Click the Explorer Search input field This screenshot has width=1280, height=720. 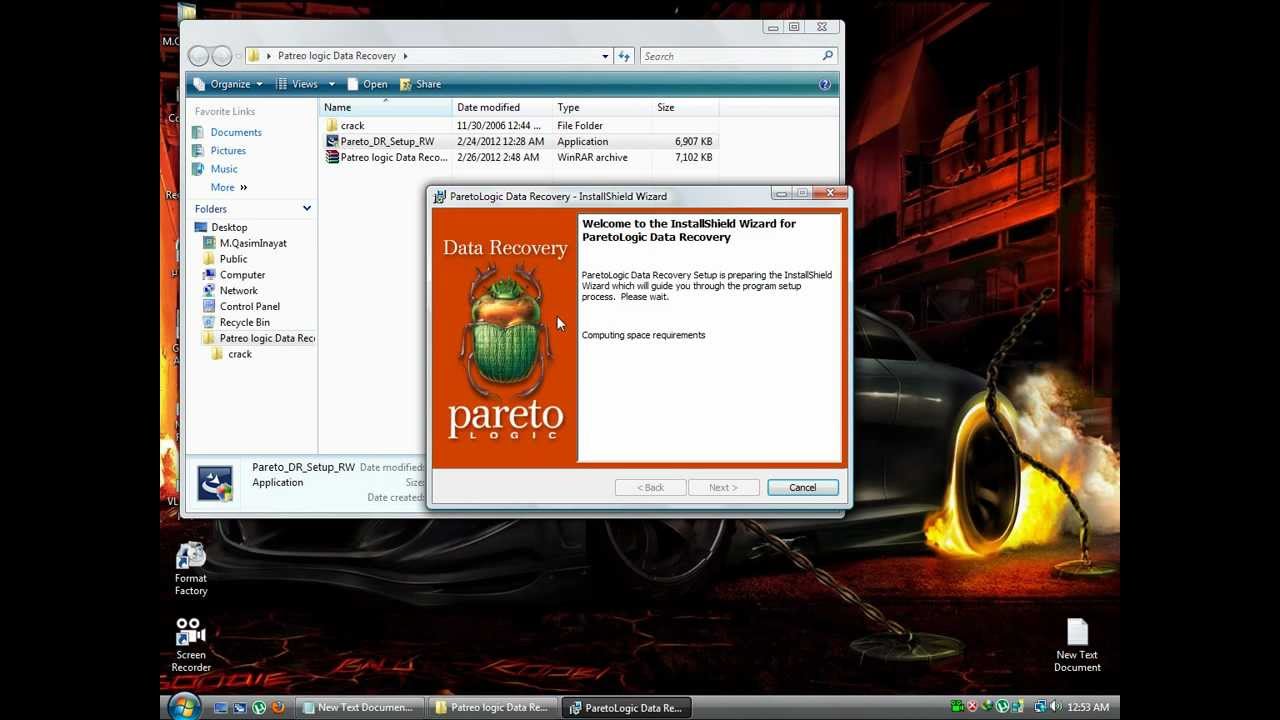pyautogui.click(x=730, y=56)
